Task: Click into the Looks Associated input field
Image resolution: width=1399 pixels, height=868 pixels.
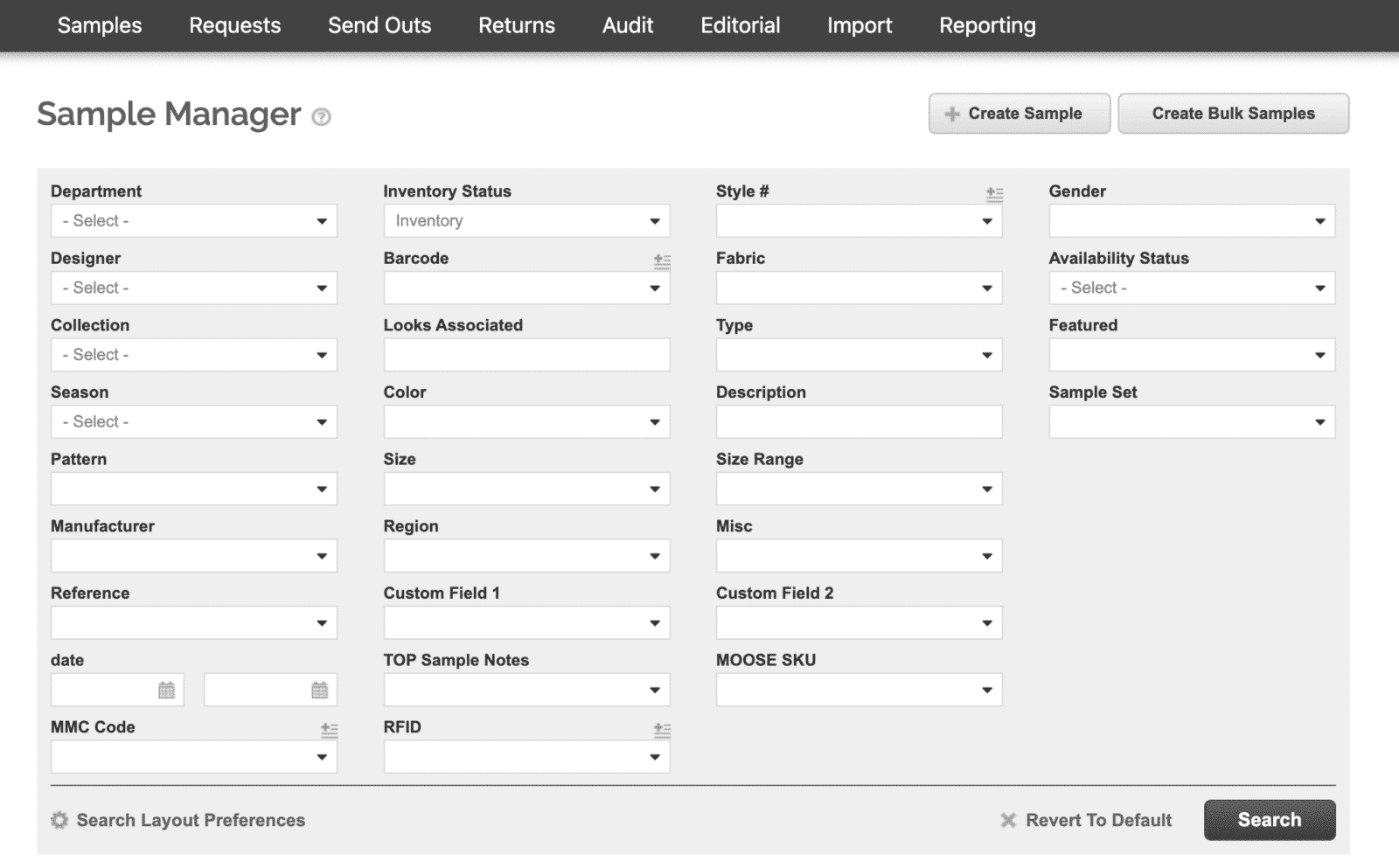Action: tap(525, 354)
